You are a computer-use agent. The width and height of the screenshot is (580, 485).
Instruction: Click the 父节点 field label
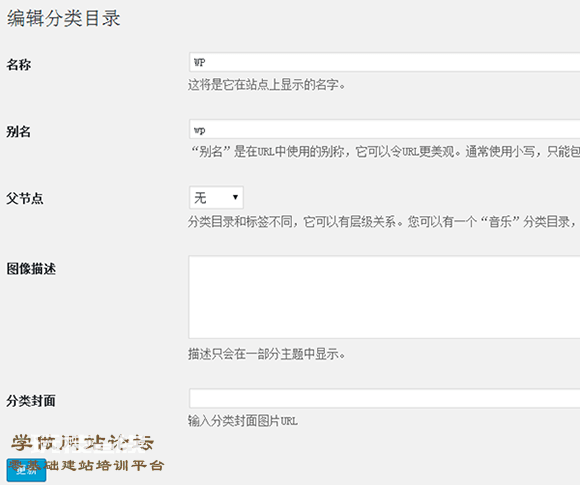click(25, 199)
